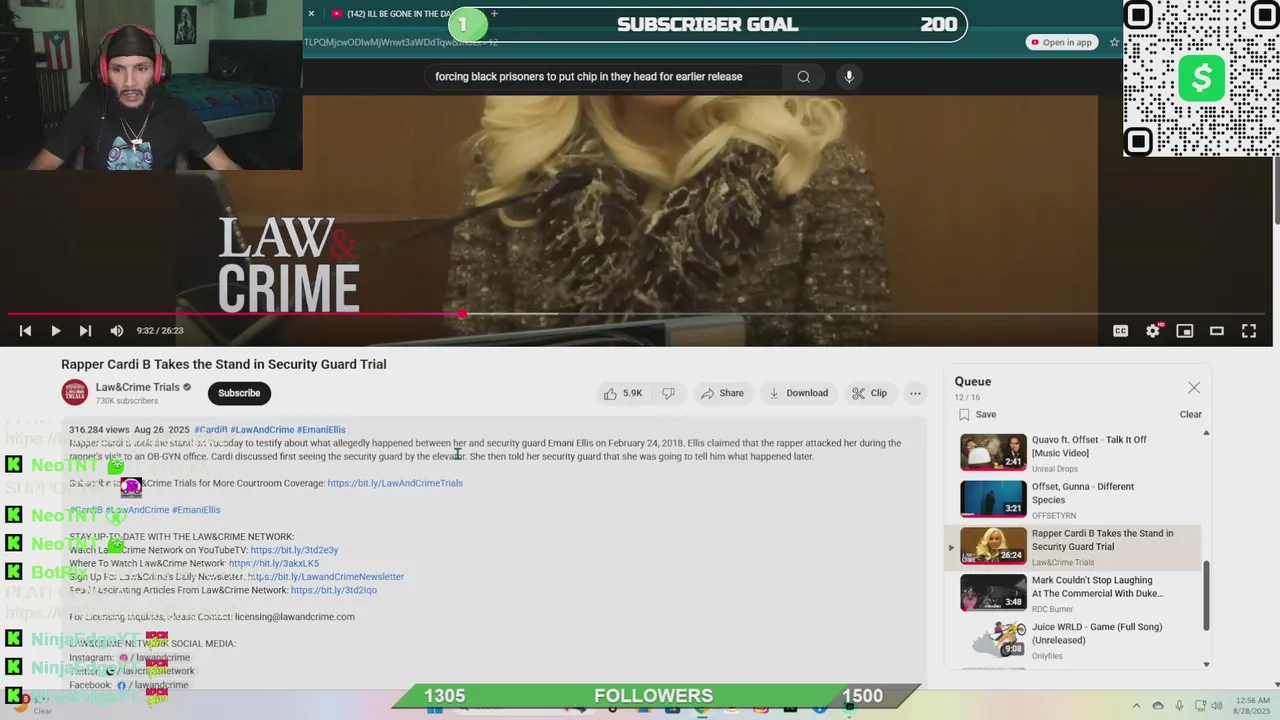Open Mark Couldn't Stop Laughing queue video
Screen dimensions: 1280x720
click(x=1073, y=593)
